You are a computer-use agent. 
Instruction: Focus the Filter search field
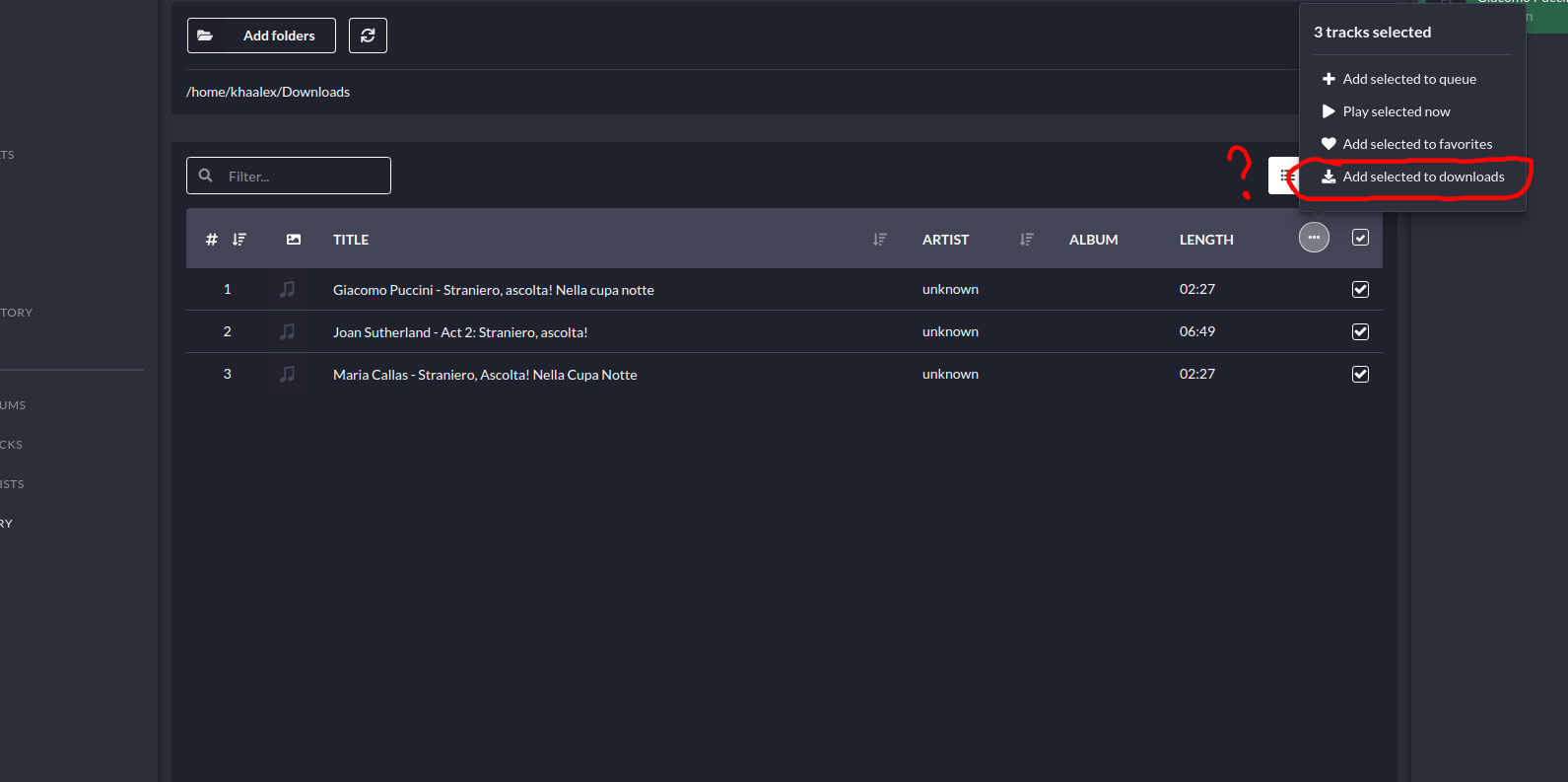(x=289, y=176)
